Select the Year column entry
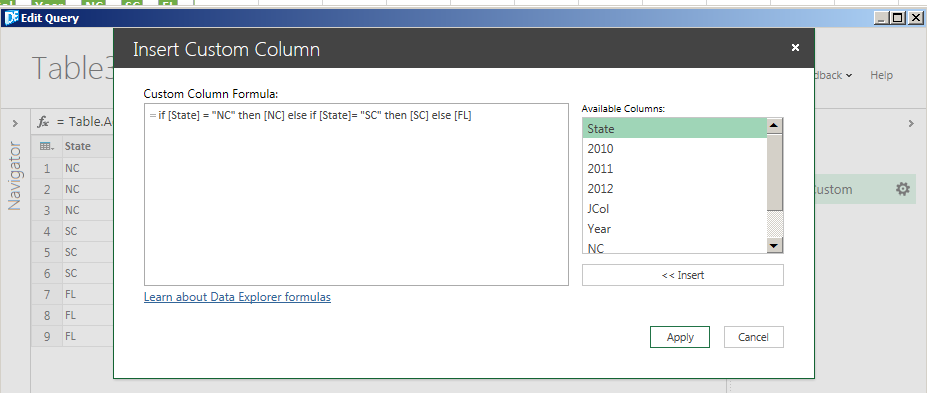 (x=675, y=229)
